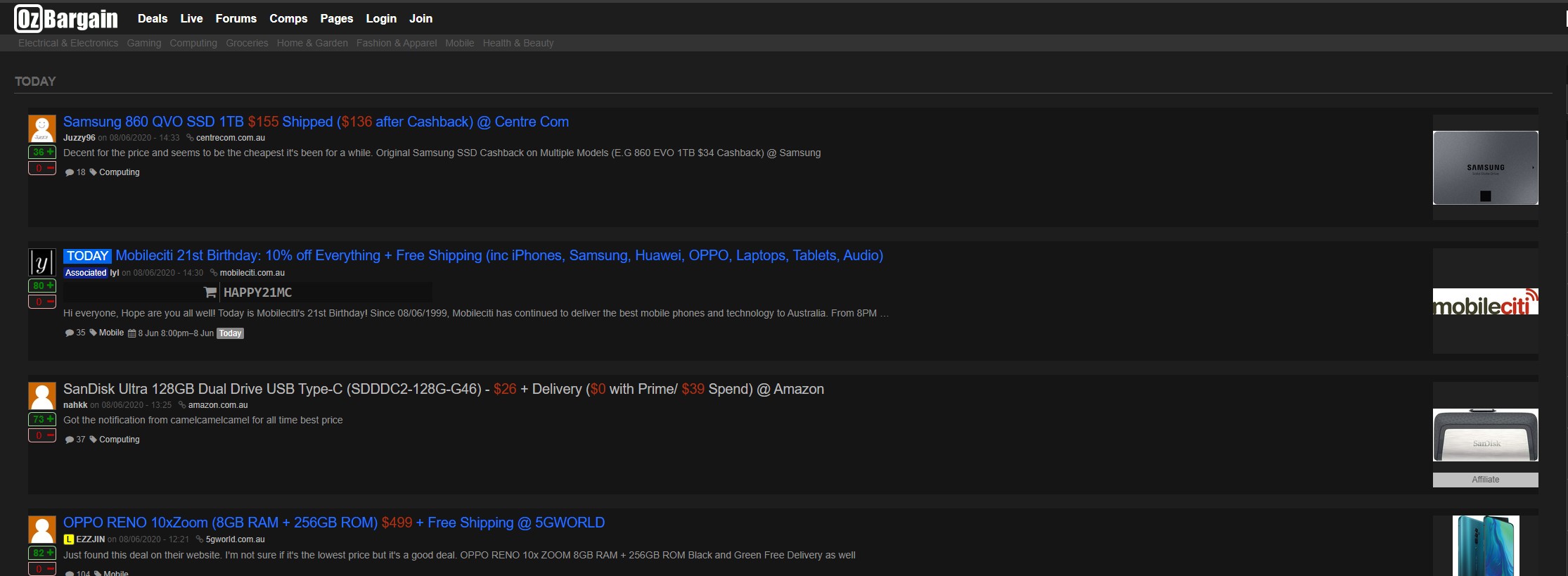Upvote the Samsung 860 QVO SSD deal
Image resolution: width=1568 pixels, height=576 pixels.
click(x=42, y=152)
